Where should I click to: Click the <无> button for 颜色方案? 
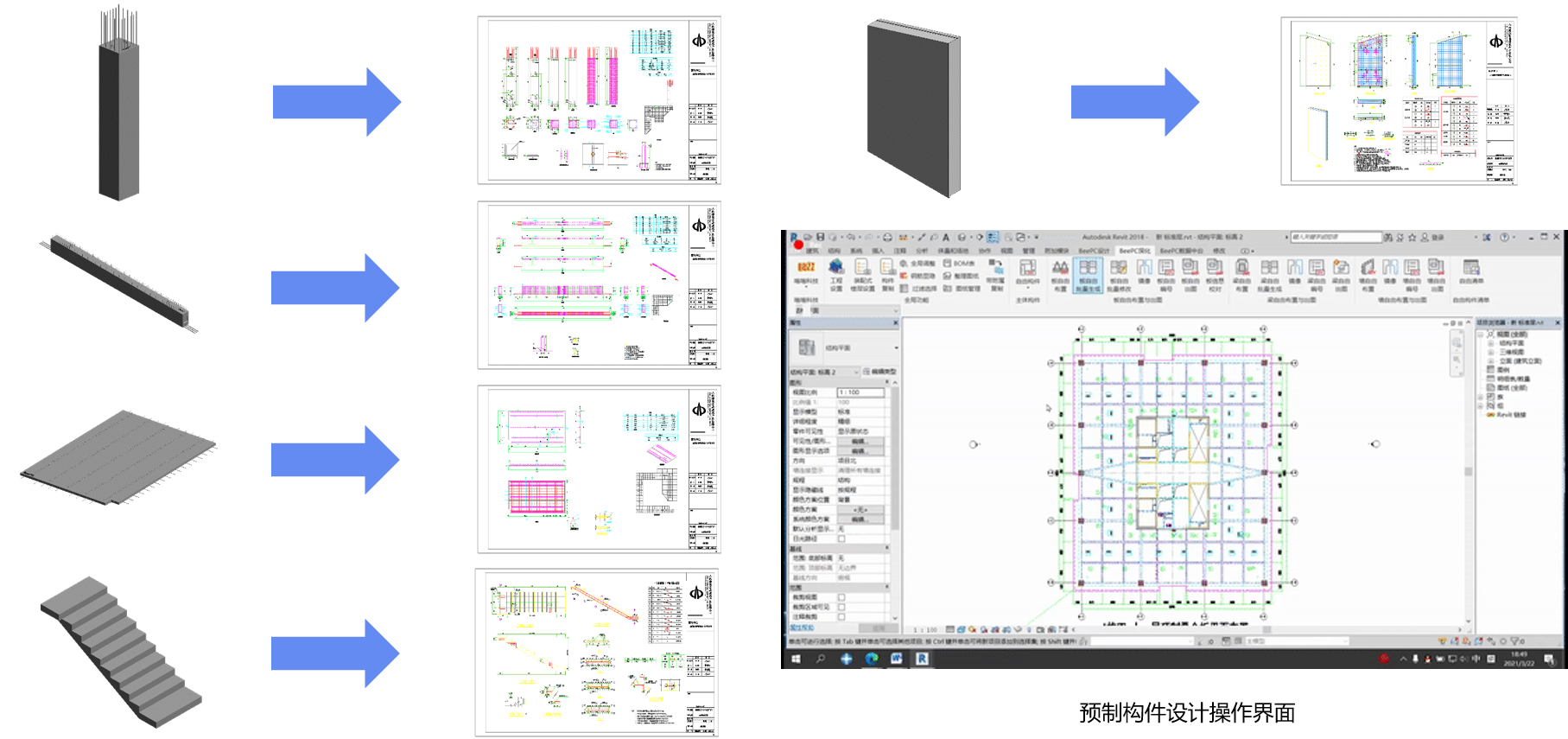tap(860, 510)
